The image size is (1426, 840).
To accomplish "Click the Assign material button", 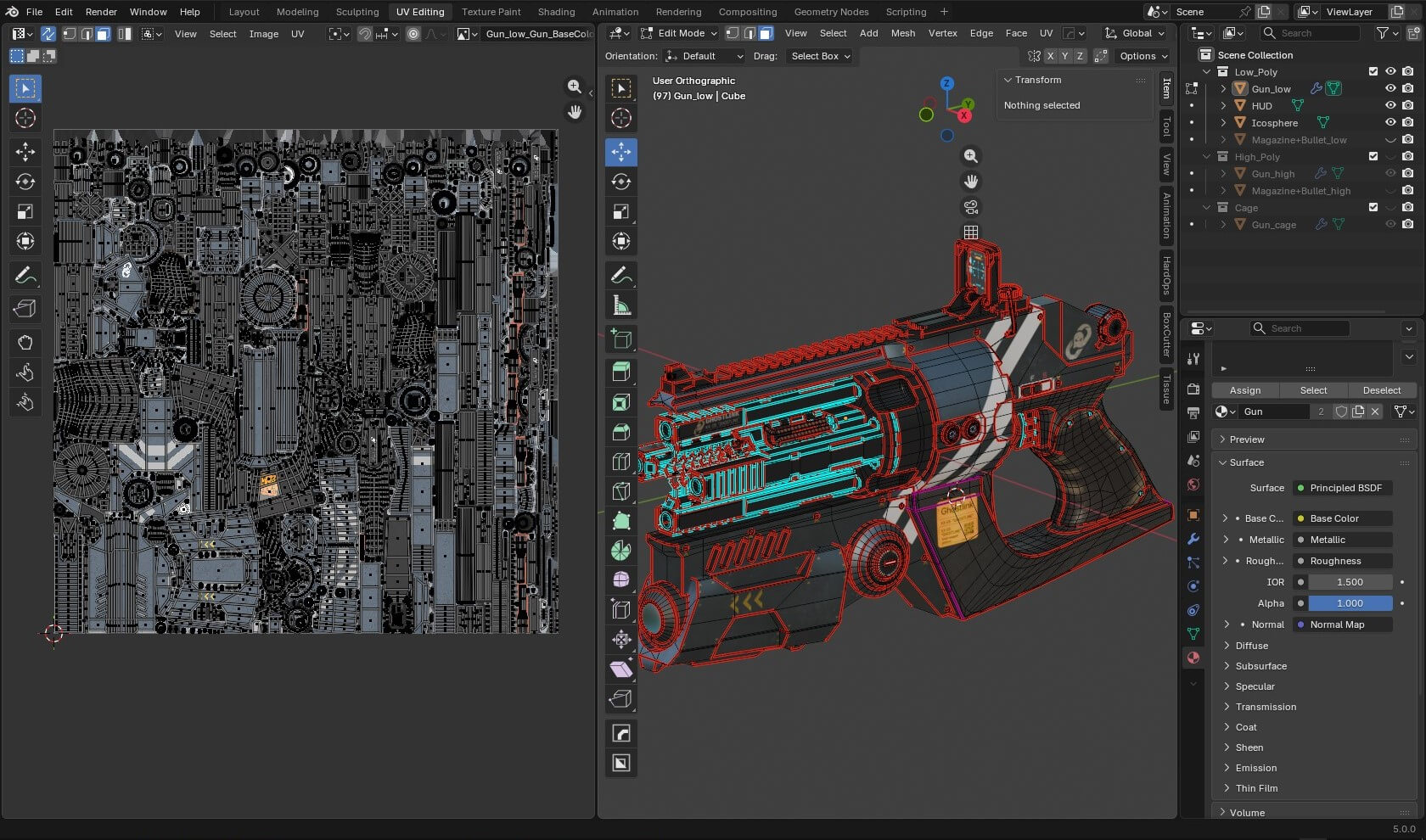I will [1245, 390].
